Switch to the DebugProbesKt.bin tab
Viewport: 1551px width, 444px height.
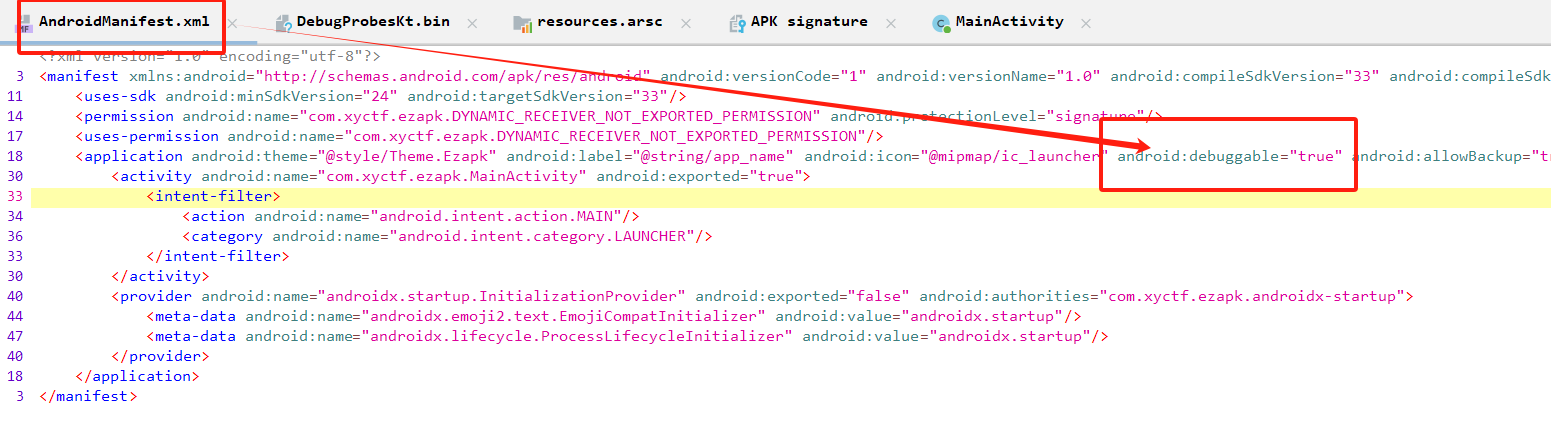tap(372, 22)
